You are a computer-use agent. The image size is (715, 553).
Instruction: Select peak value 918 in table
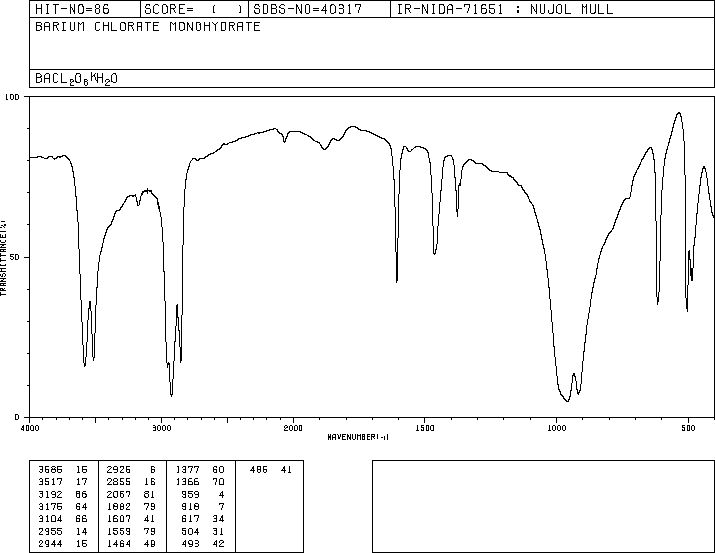(190, 506)
